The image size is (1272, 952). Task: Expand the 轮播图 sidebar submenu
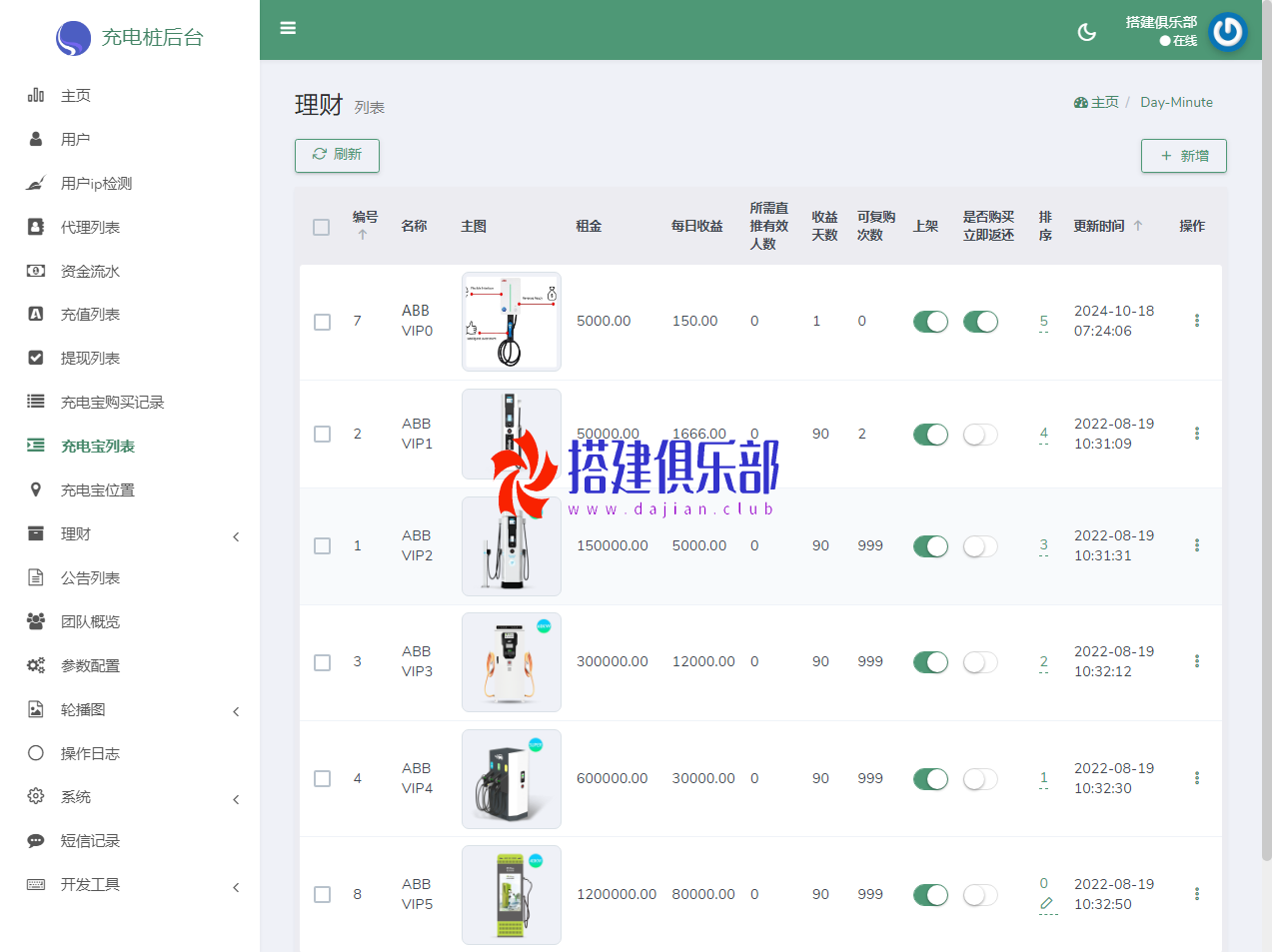(236, 711)
